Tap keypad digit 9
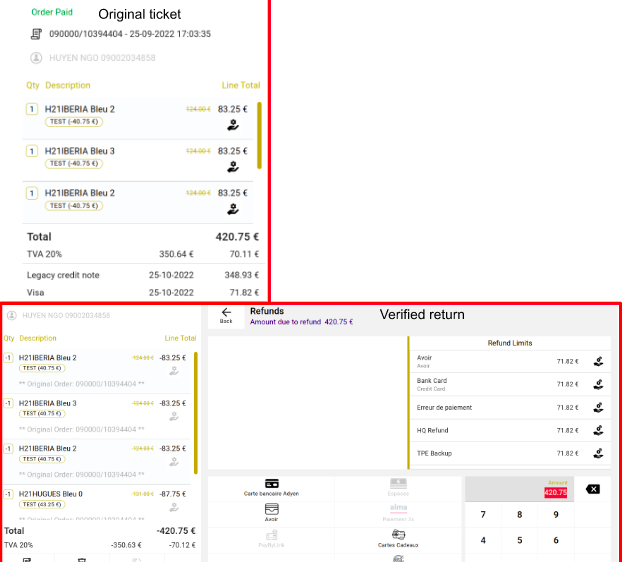The image size is (627, 570). pyautogui.click(x=556, y=514)
